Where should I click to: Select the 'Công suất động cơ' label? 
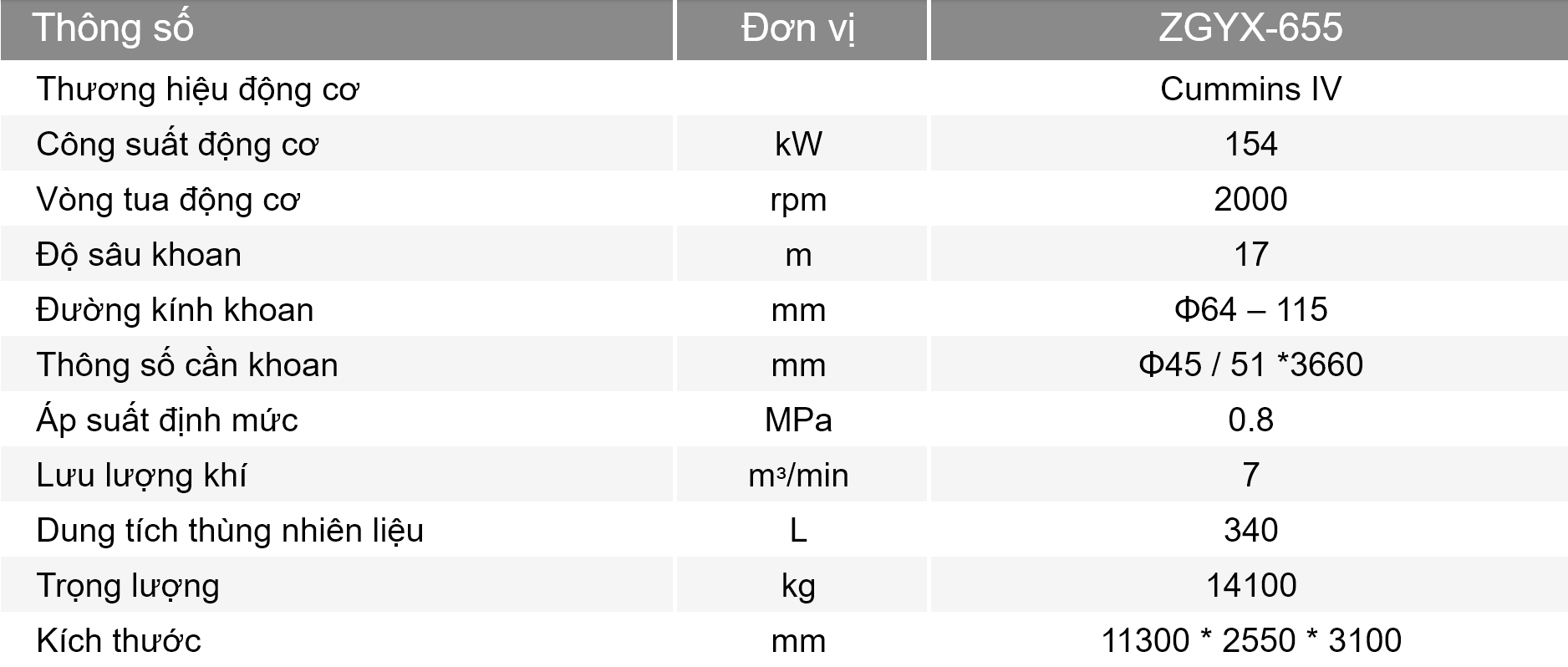click(177, 145)
